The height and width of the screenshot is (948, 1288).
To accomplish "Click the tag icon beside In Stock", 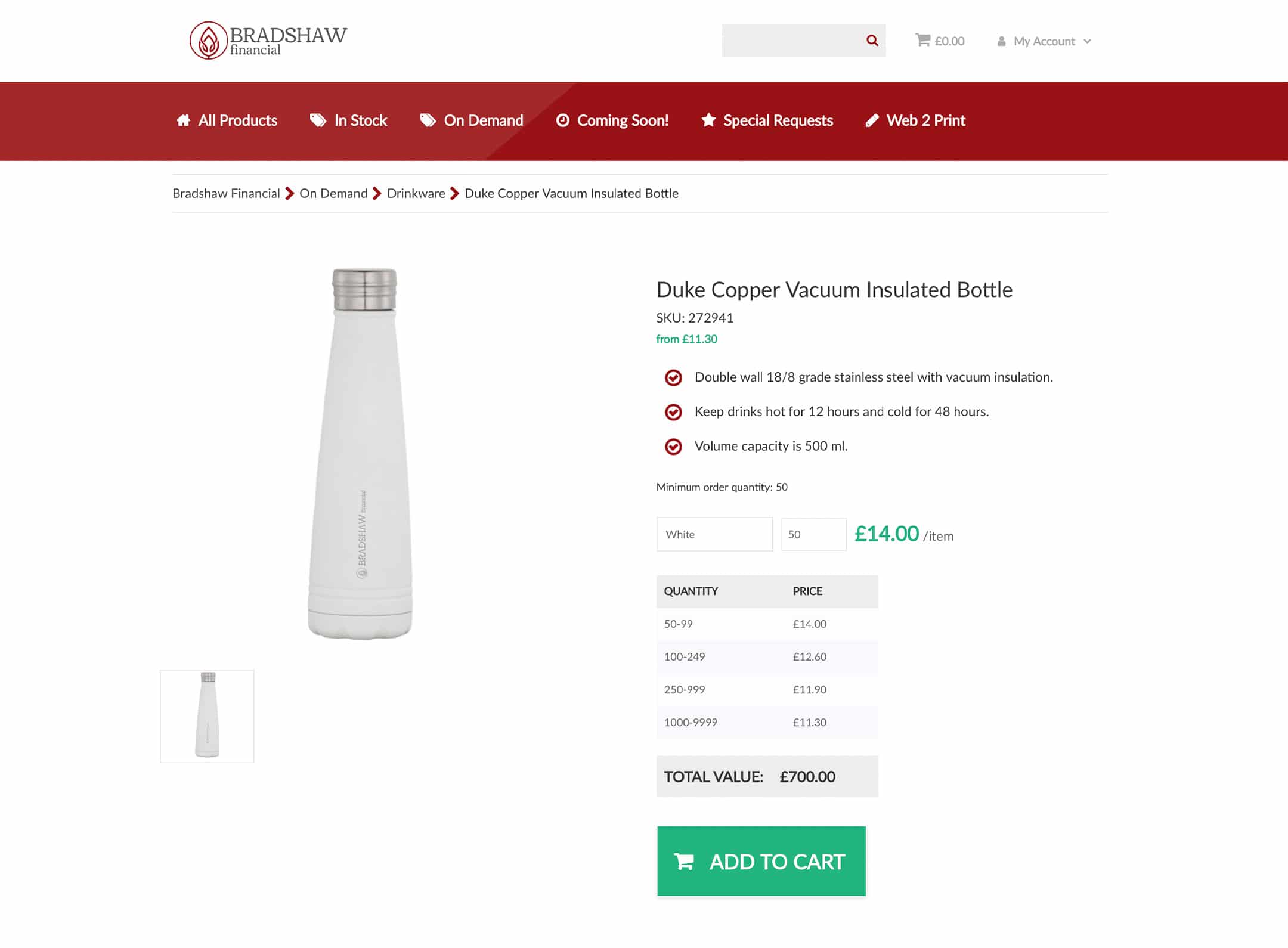I will point(318,120).
